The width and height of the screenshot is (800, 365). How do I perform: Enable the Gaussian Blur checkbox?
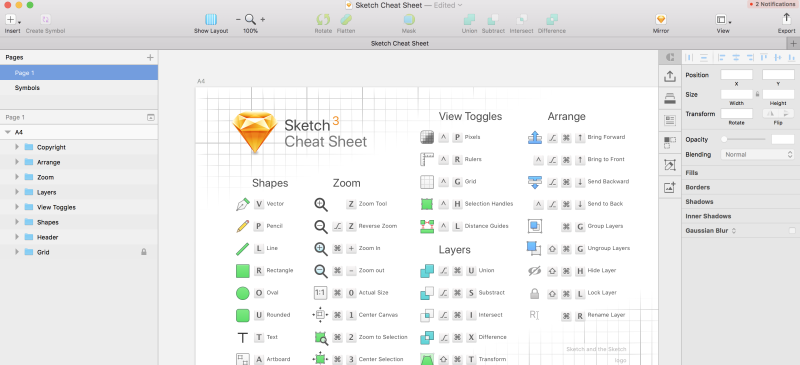point(792,231)
